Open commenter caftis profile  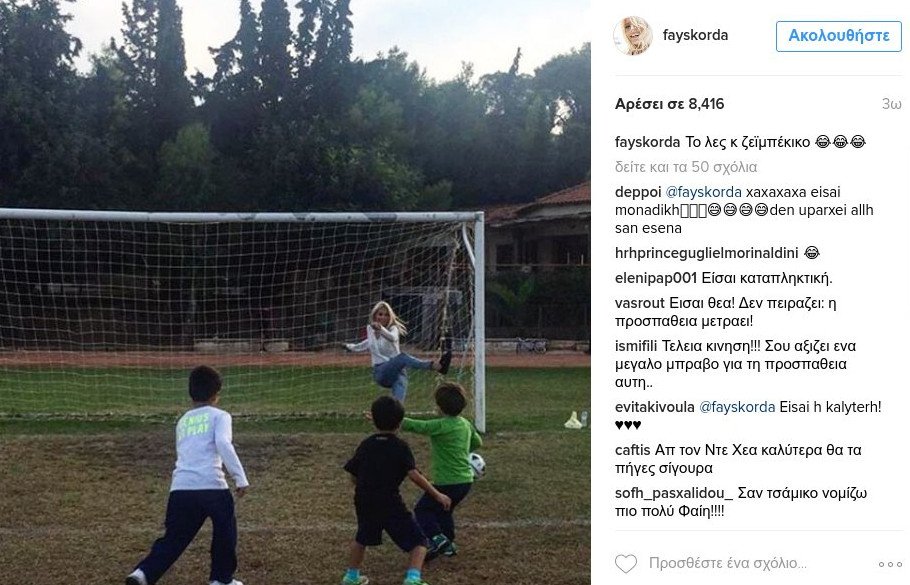click(633, 450)
